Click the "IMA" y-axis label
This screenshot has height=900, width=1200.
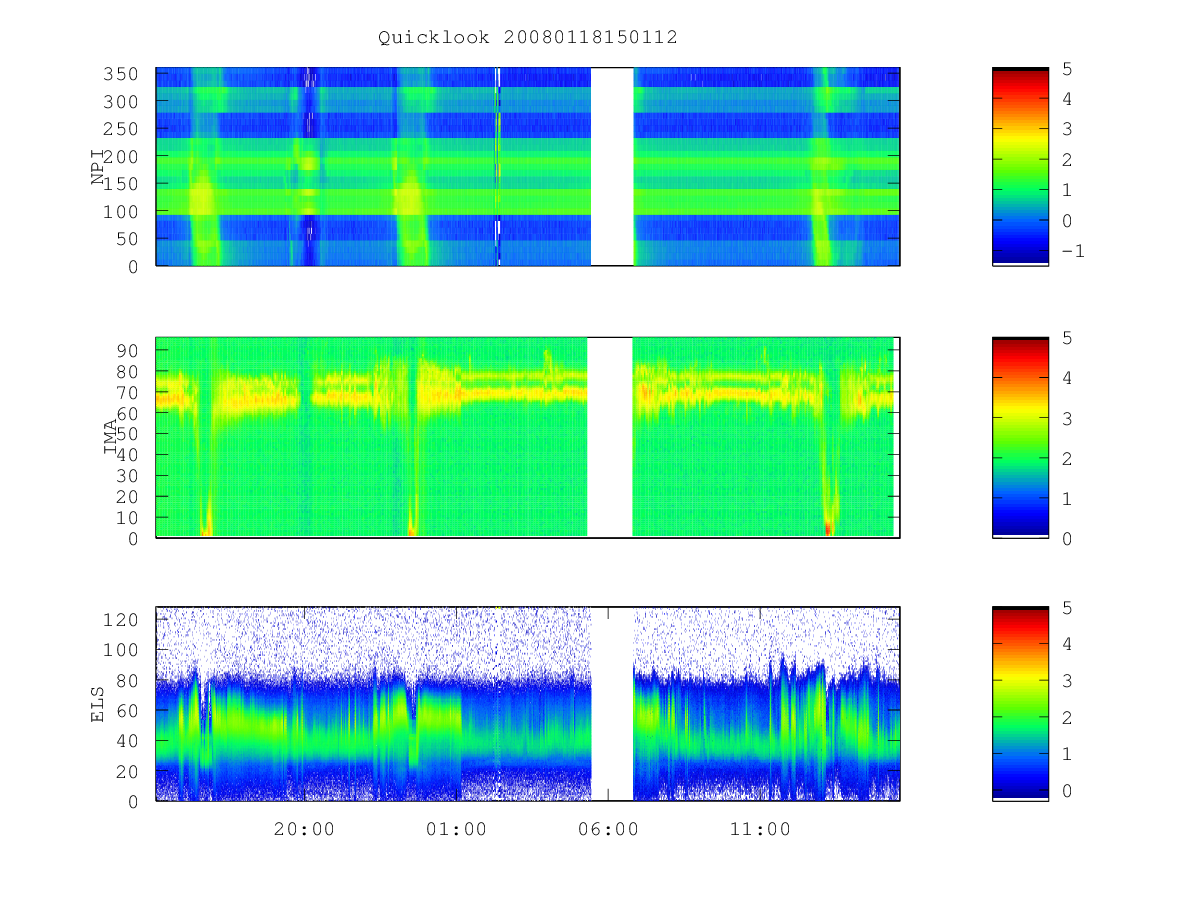pyautogui.click(x=111, y=437)
